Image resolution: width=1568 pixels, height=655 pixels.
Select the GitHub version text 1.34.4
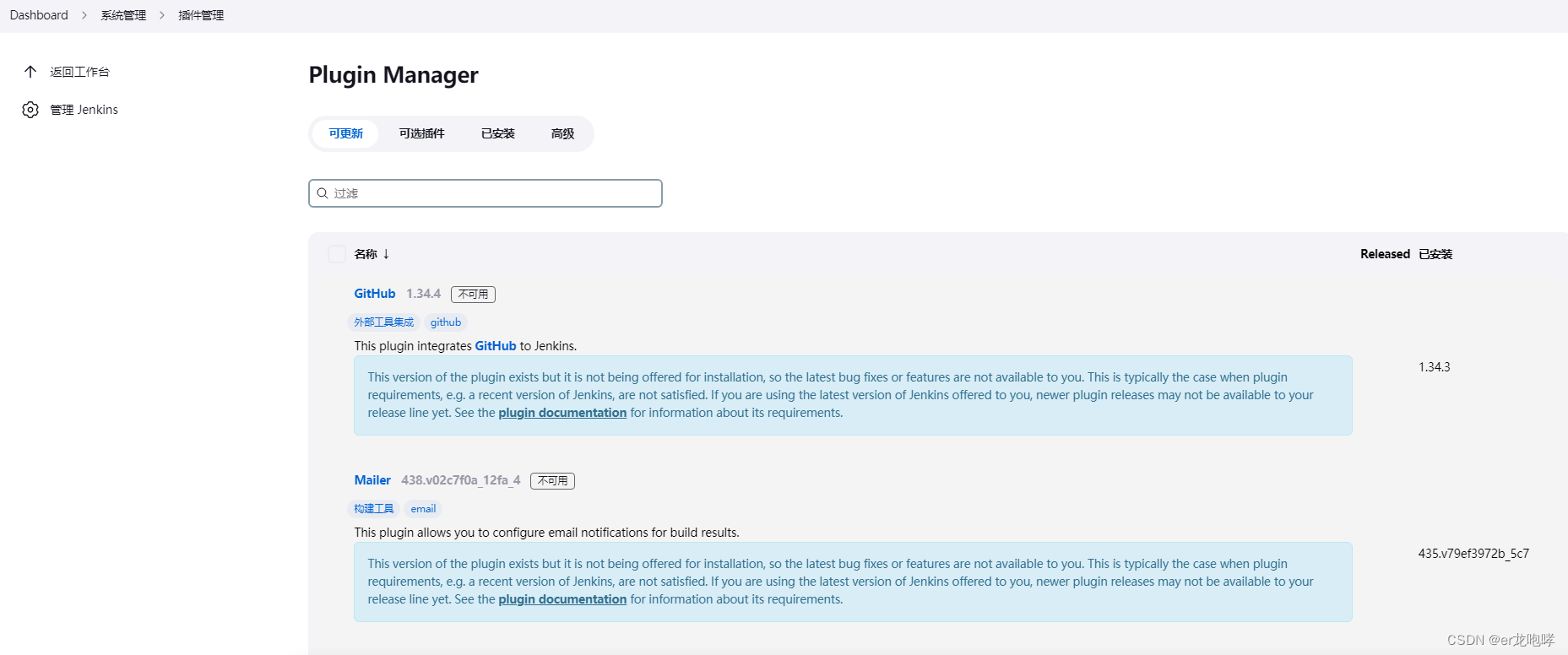(423, 294)
